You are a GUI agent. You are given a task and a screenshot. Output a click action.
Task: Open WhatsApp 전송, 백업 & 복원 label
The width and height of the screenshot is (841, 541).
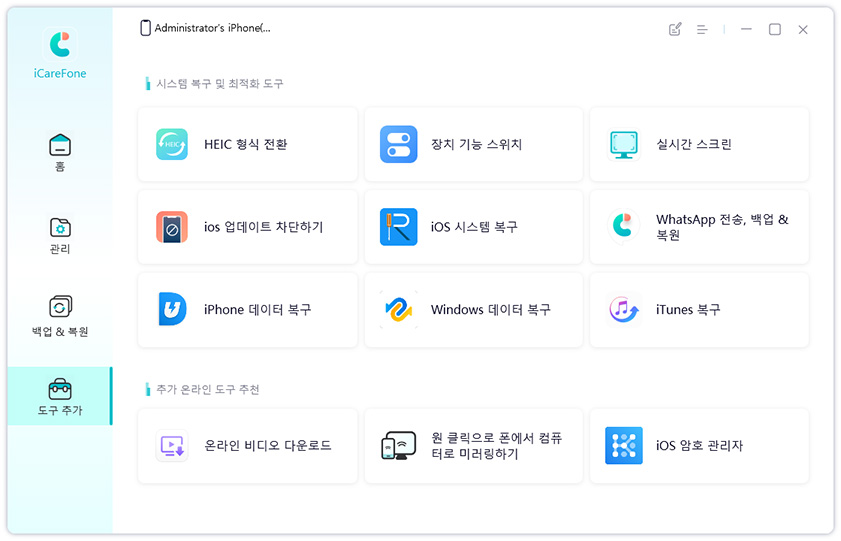coord(722,227)
